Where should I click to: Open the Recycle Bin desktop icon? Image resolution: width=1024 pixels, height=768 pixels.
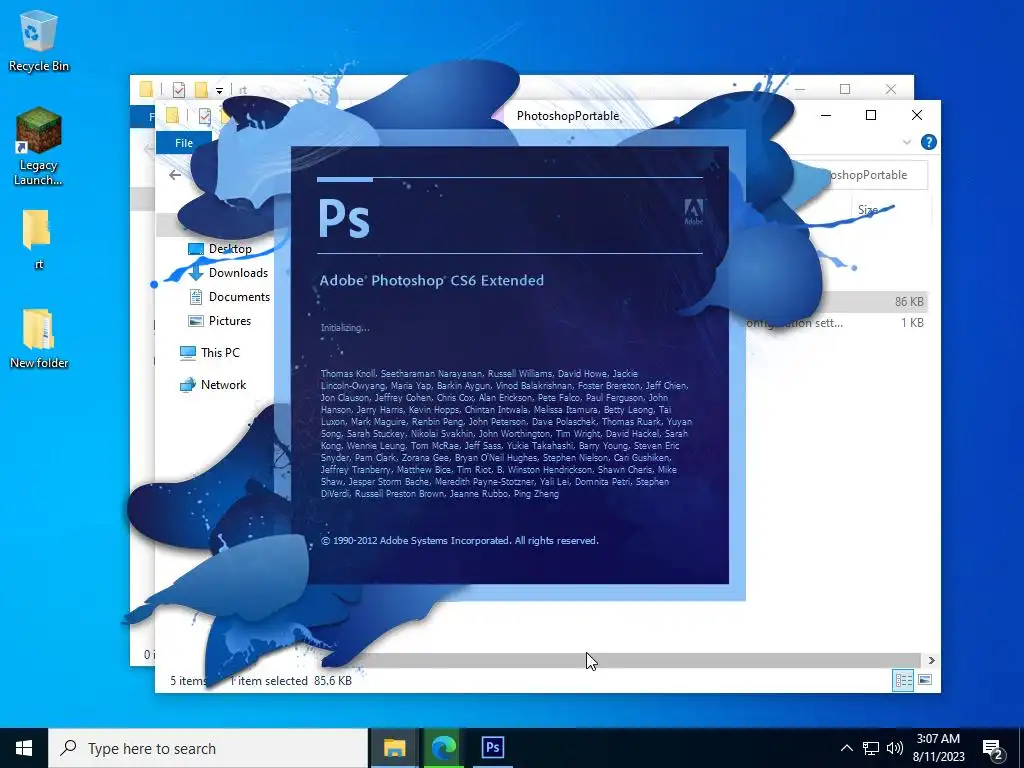pos(39,40)
